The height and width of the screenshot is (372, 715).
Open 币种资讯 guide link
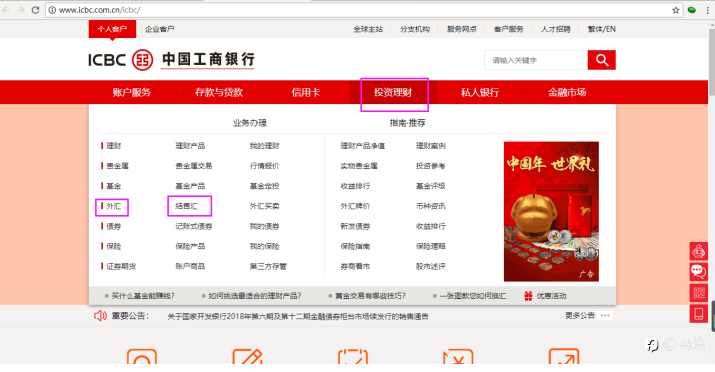pos(430,206)
